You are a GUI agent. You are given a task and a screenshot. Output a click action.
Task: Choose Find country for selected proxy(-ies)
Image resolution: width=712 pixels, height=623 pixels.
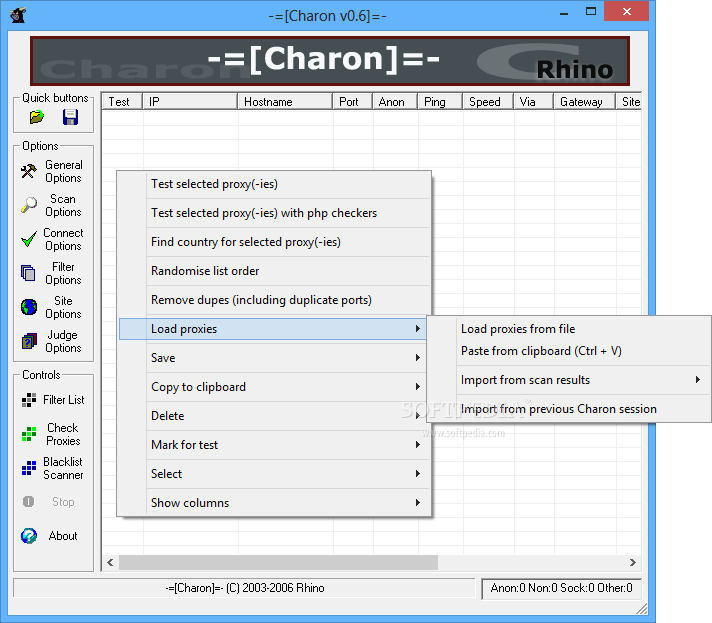point(274,242)
